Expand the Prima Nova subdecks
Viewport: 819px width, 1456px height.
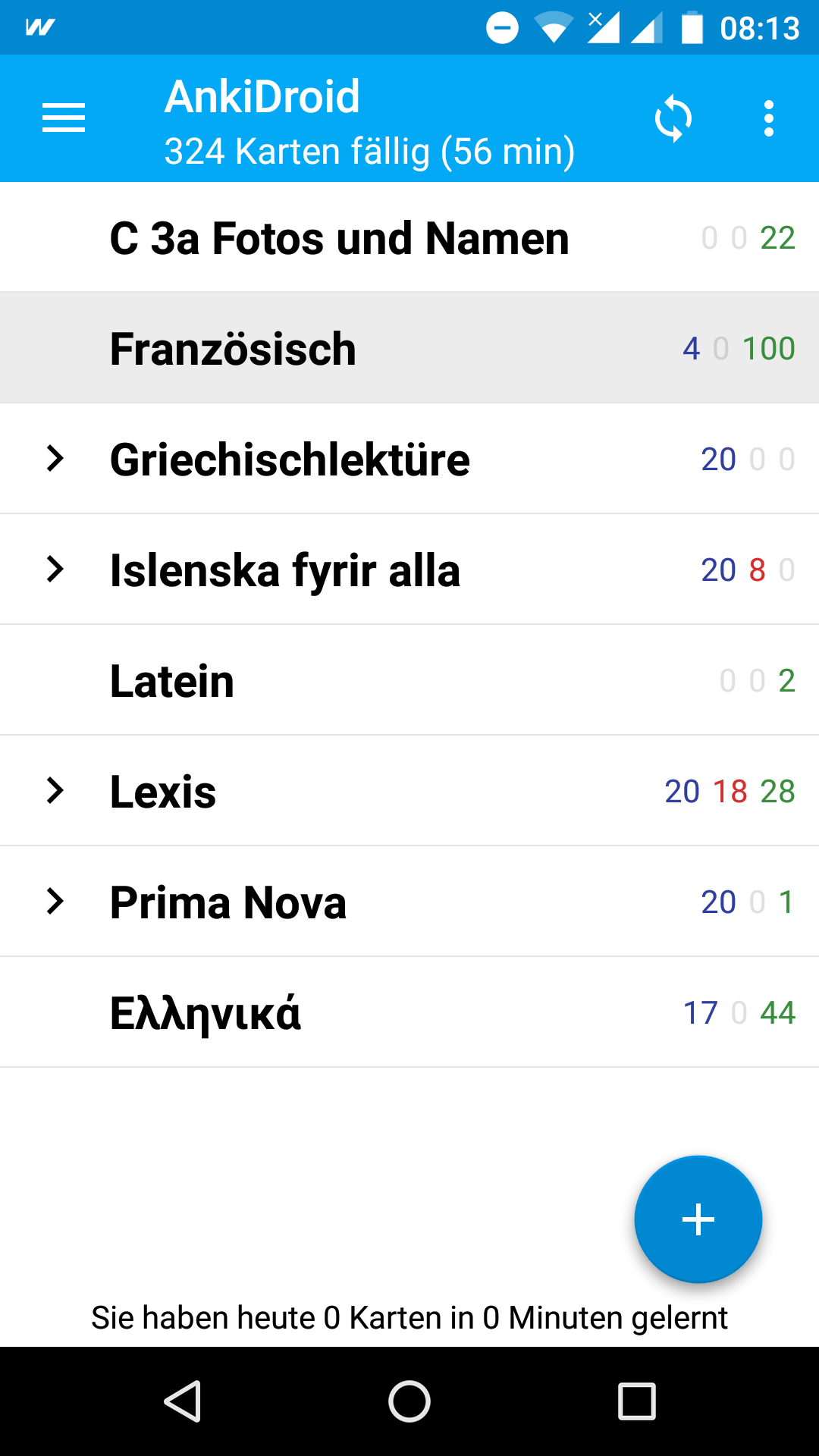55,902
